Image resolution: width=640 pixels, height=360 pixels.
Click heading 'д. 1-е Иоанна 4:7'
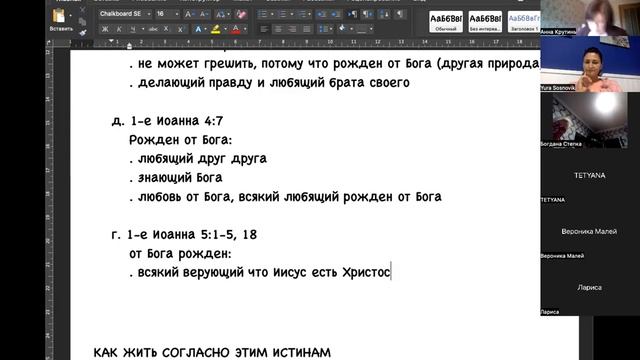(x=167, y=121)
